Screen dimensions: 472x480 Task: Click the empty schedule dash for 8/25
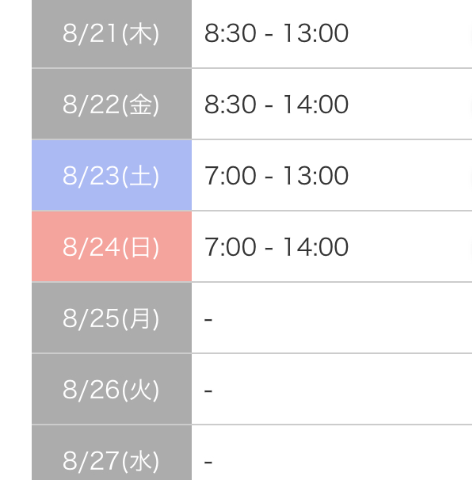[208, 320]
